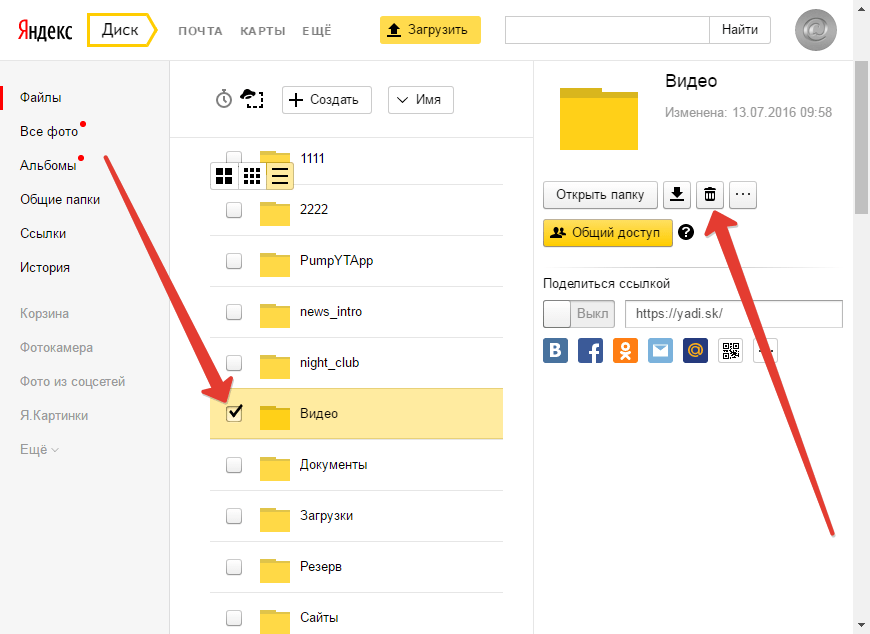Share link via Odnoklassniki icon

coord(625,351)
